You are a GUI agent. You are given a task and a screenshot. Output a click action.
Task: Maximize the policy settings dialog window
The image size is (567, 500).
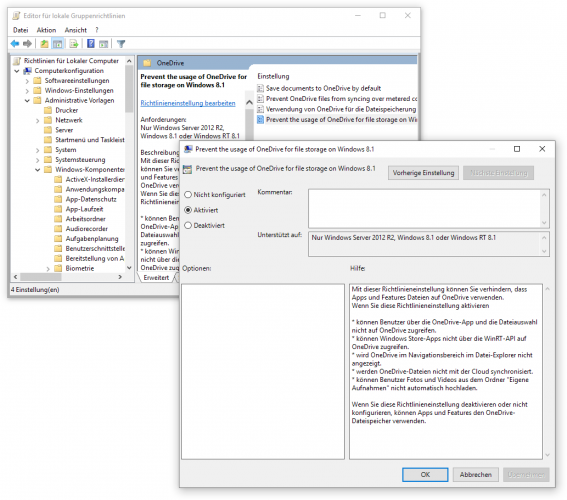point(517,149)
